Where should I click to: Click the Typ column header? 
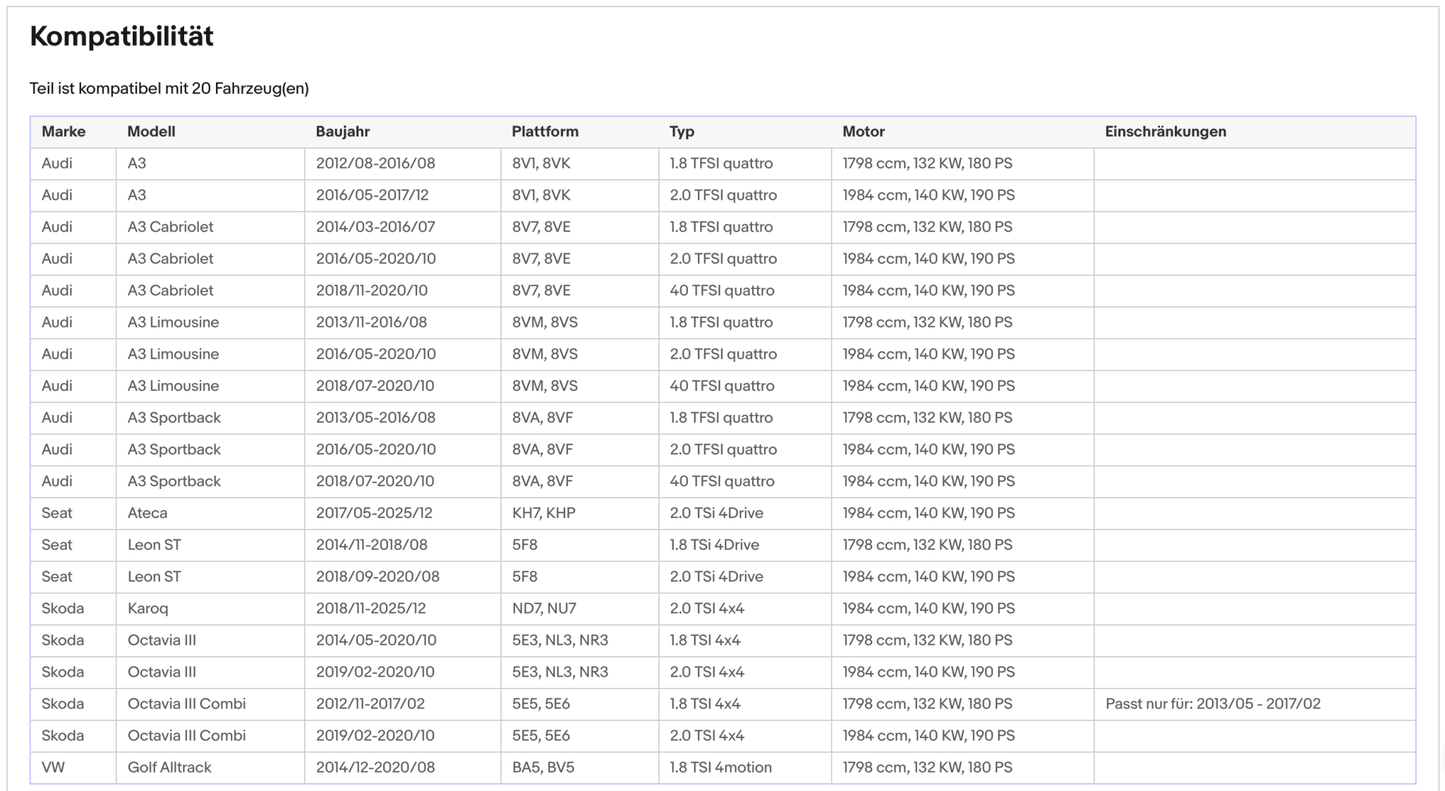[681, 132]
